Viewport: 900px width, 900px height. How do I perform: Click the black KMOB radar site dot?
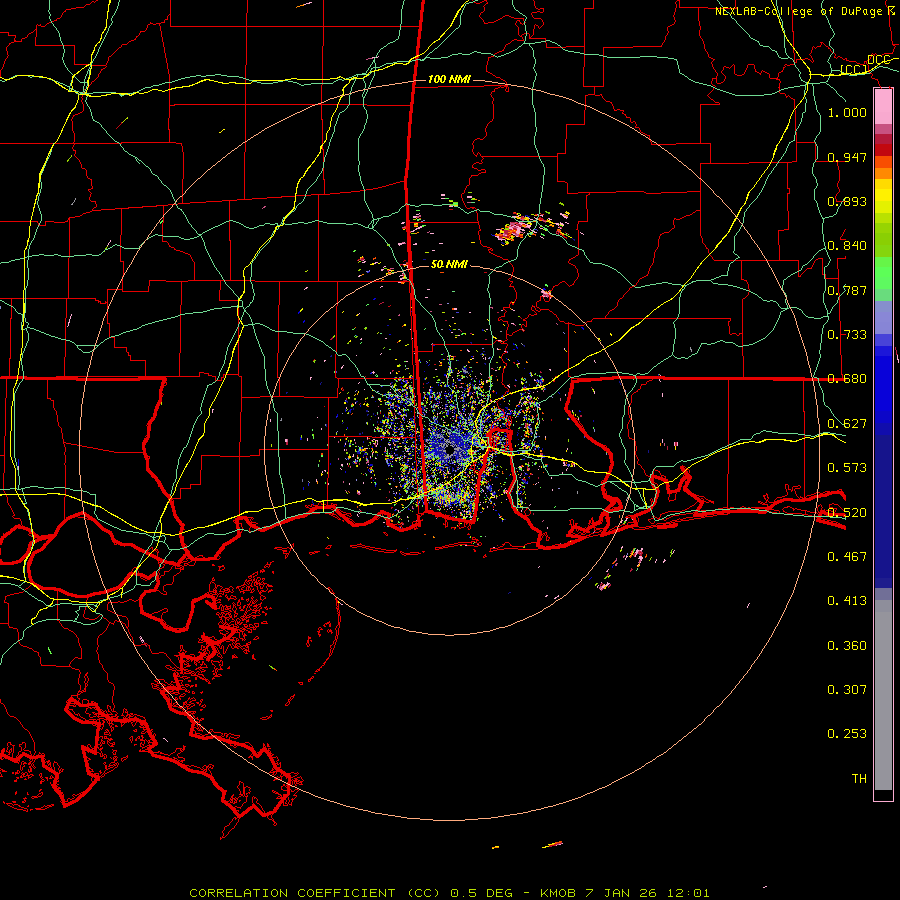tap(449, 450)
